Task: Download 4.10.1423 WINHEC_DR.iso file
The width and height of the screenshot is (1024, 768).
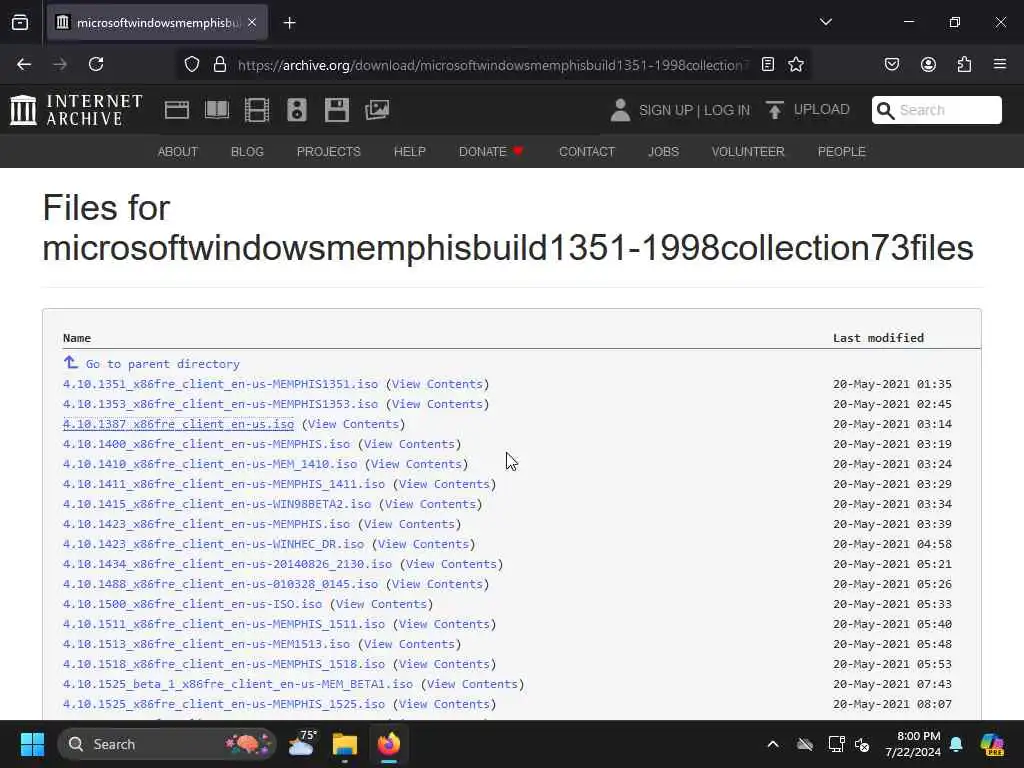Action: [x=214, y=544]
